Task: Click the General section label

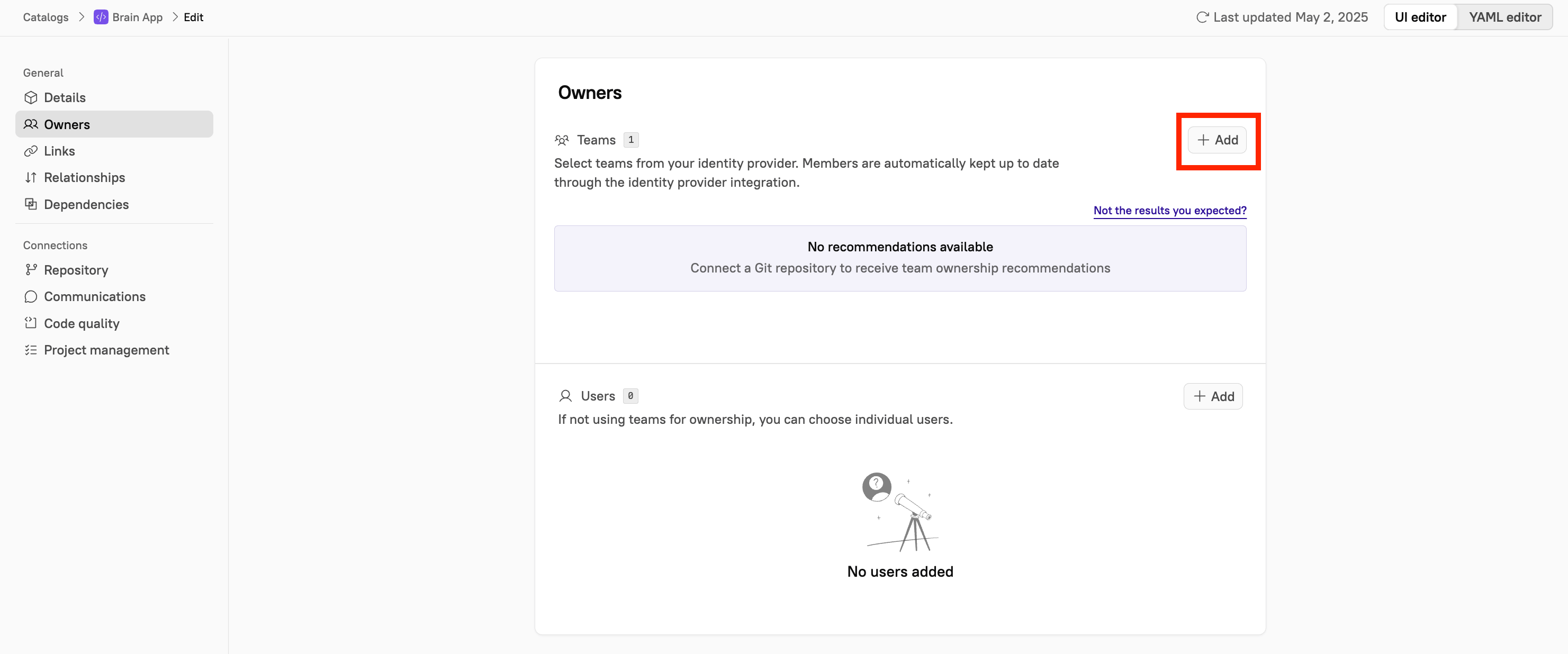Action: pyautogui.click(x=43, y=73)
